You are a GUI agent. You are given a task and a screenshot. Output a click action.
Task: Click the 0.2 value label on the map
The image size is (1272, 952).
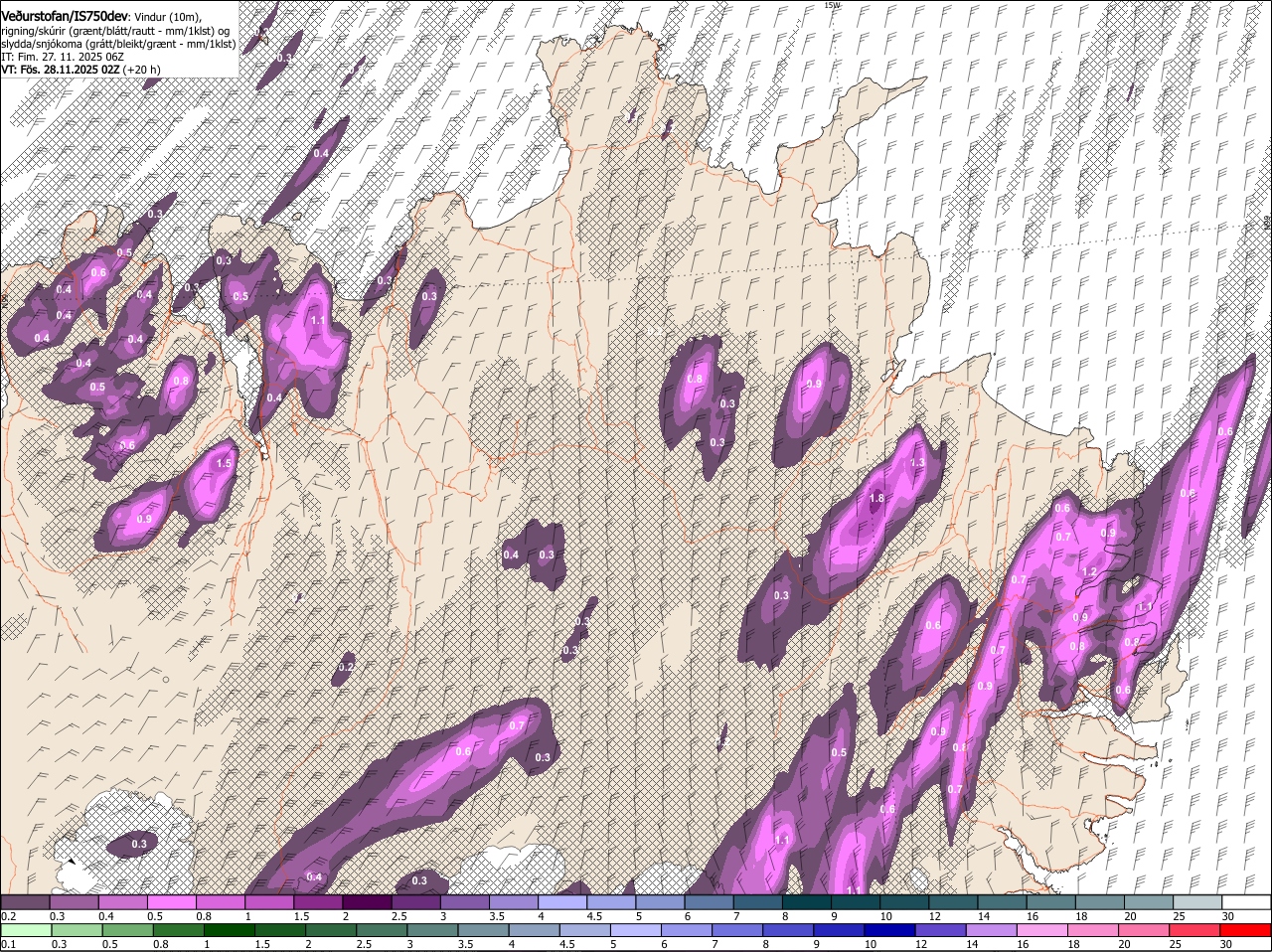(346, 668)
